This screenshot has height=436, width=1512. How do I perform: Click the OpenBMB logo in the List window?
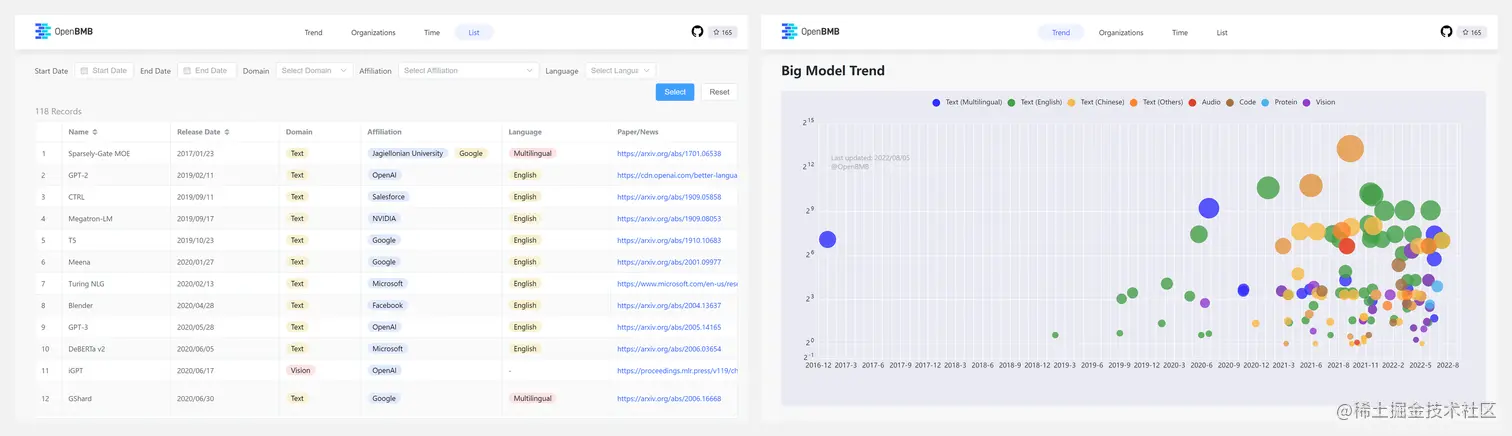(64, 32)
